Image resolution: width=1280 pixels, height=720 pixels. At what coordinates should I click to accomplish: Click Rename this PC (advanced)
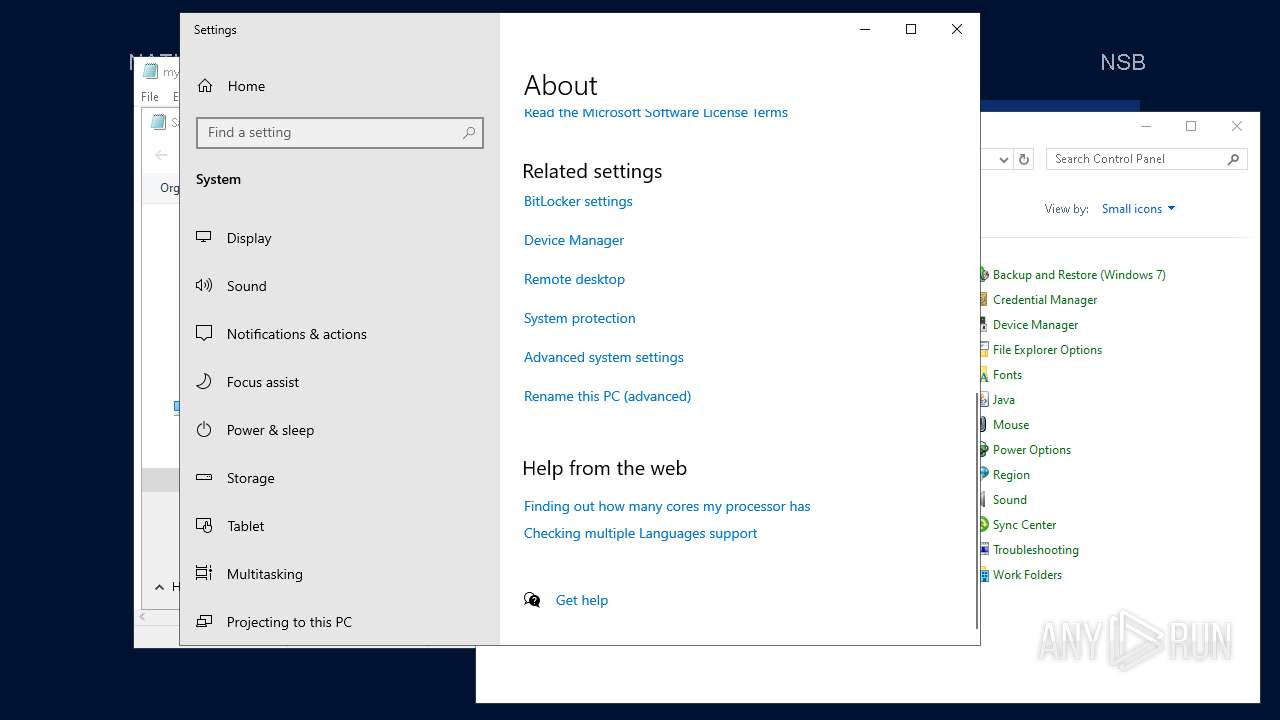pos(607,396)
